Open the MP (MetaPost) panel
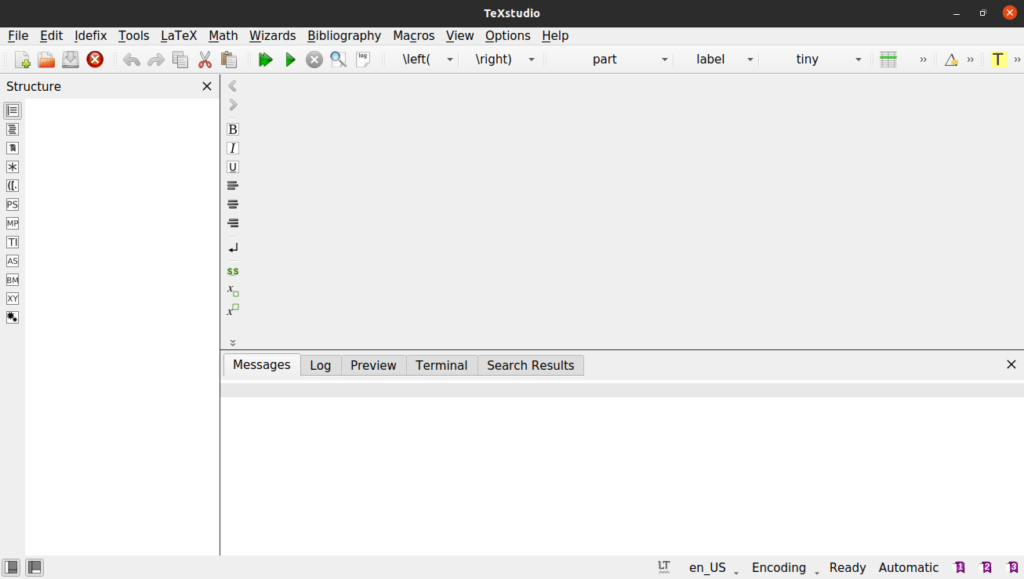The height and width of the screenshot is (579, 1024). [12, 223]
